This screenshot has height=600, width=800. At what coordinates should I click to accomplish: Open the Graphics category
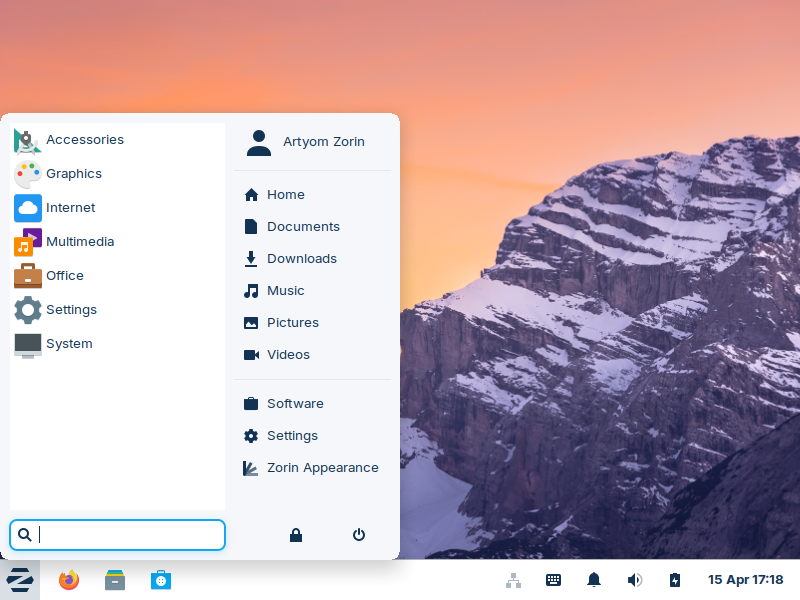tap(74, 173)
